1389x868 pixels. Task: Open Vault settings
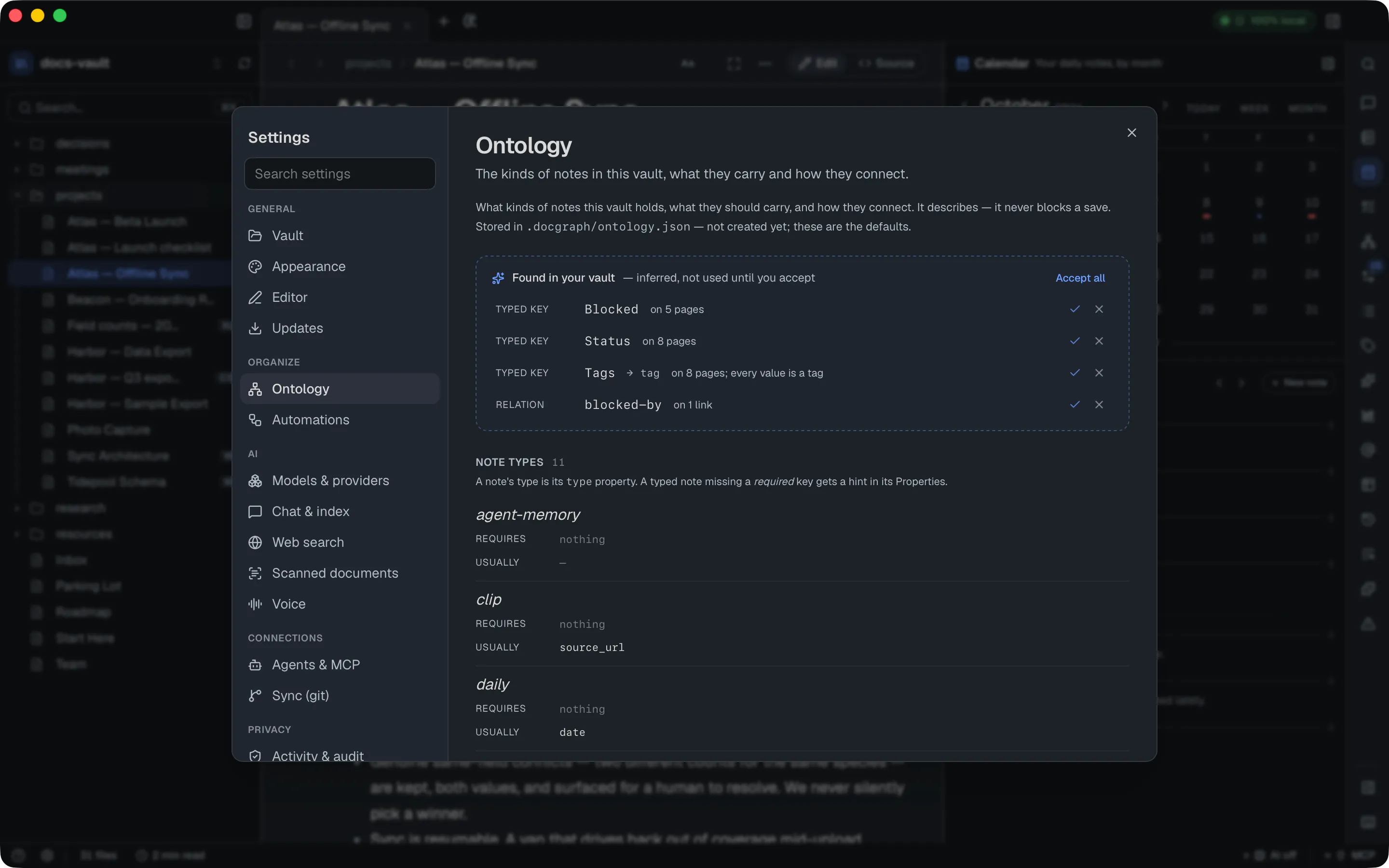point(340,236)
